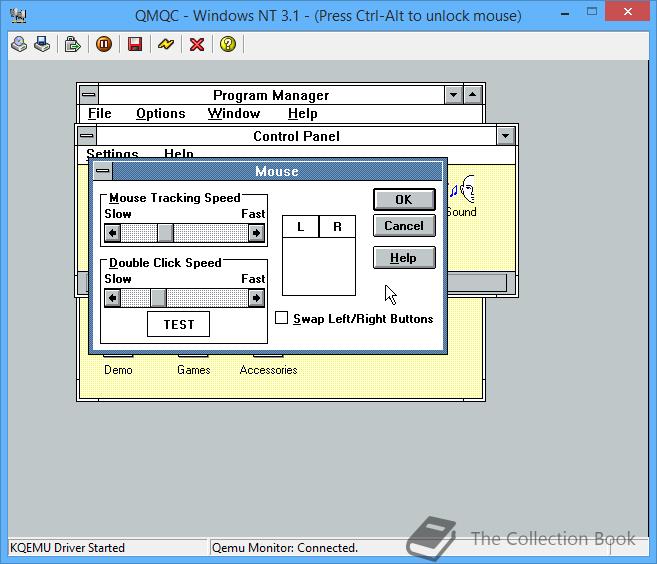Click the Double Click Speed slider thumb

(x=158, y=298)
